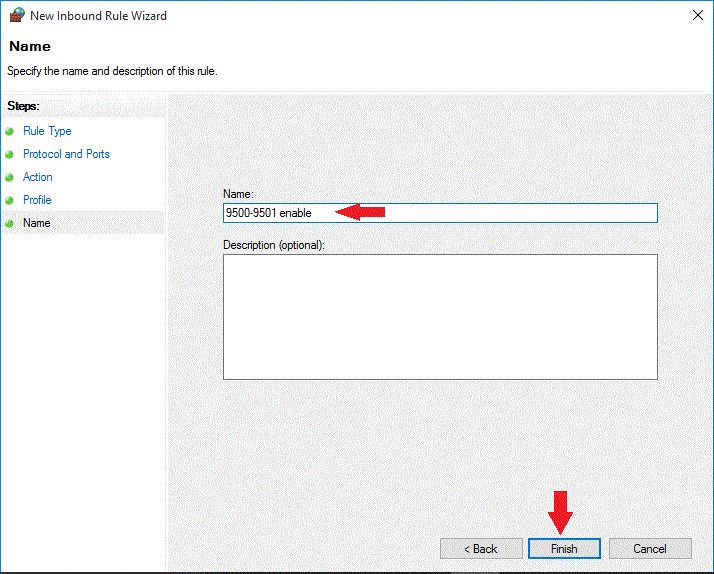Image resolution: width=714 pixels, height=574 pixels.
Task: Open the Protocol and Ports step
Action: tap(66, 154)
